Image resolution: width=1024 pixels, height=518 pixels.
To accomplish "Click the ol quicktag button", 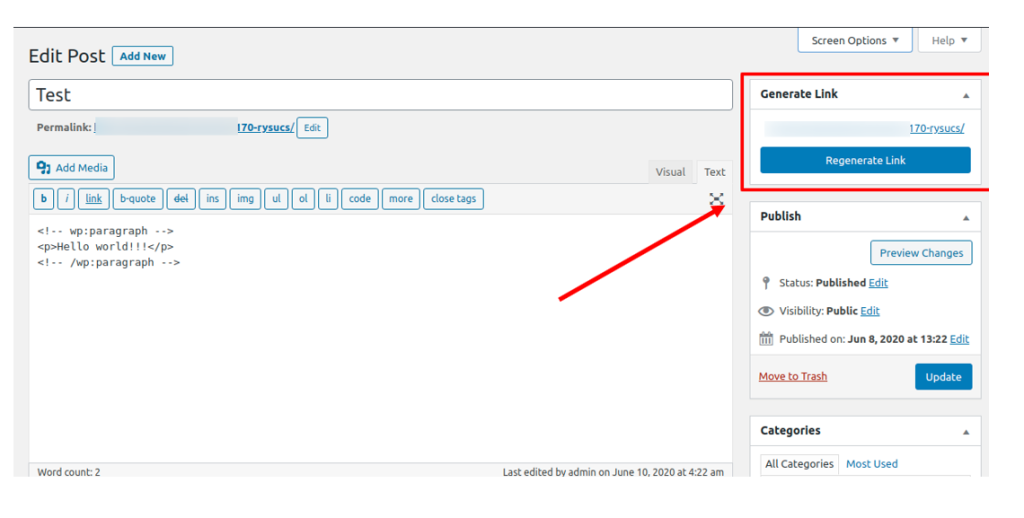I will click(x=303, y=199).
